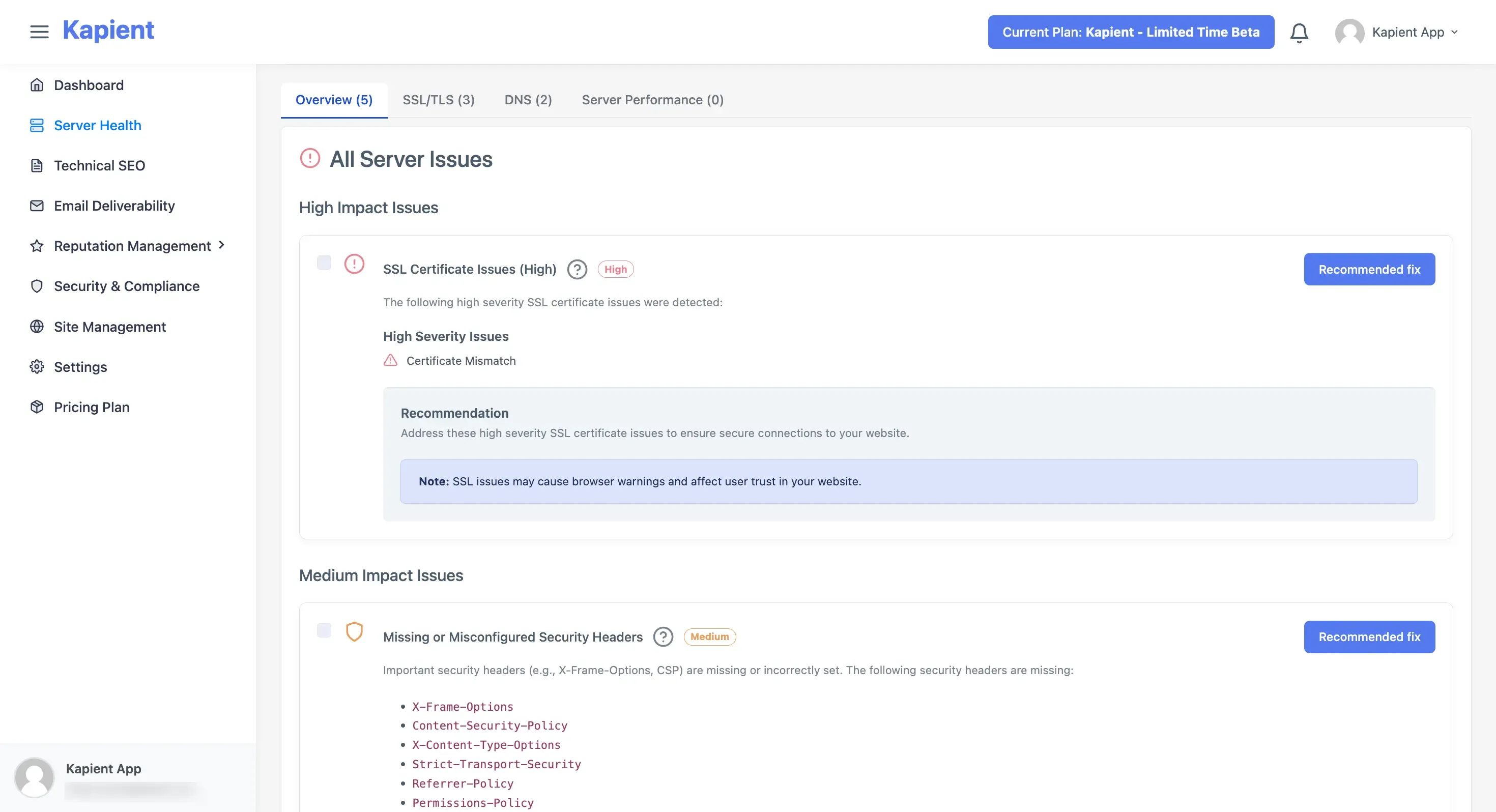Switch to the SSL/TLS (3) tab
Viewport: 1496px width, 812px height.
coord(439,100)
